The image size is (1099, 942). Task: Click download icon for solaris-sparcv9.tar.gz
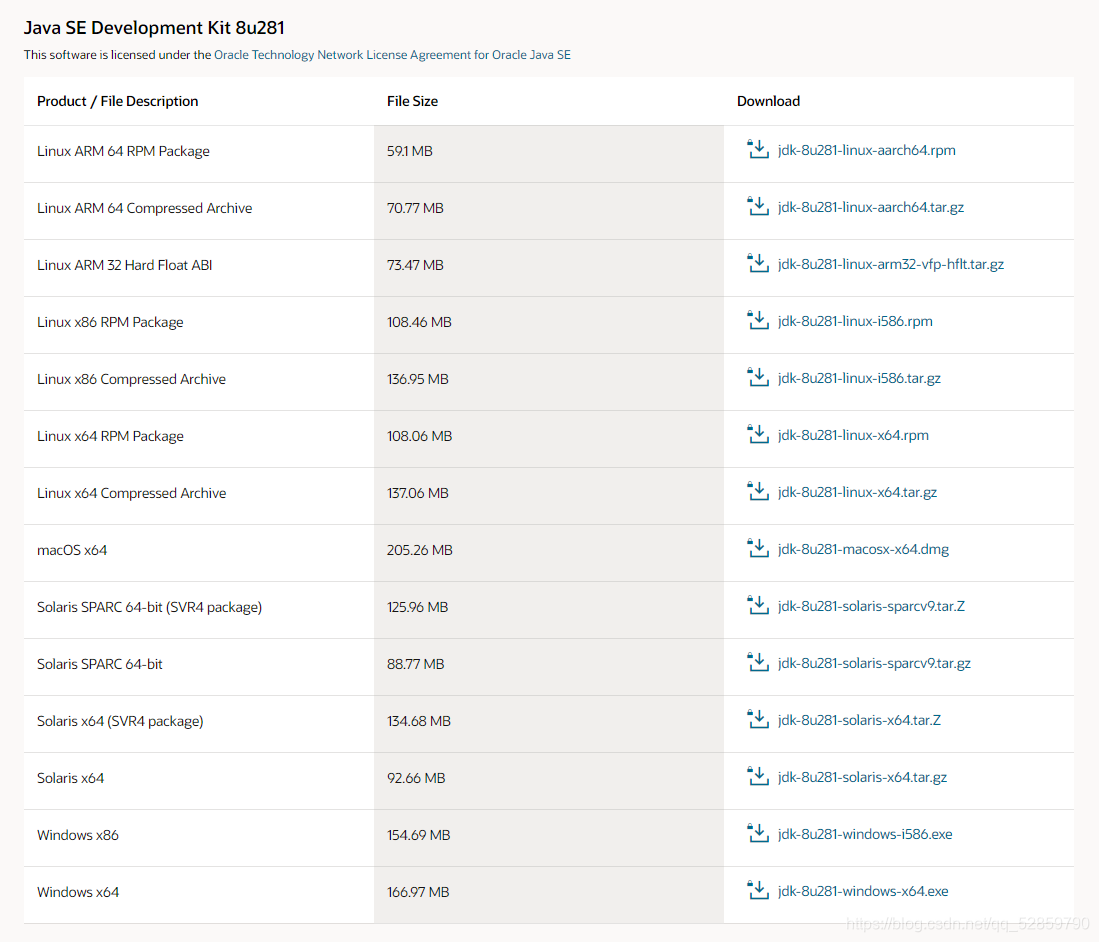(x=758, y=662)
